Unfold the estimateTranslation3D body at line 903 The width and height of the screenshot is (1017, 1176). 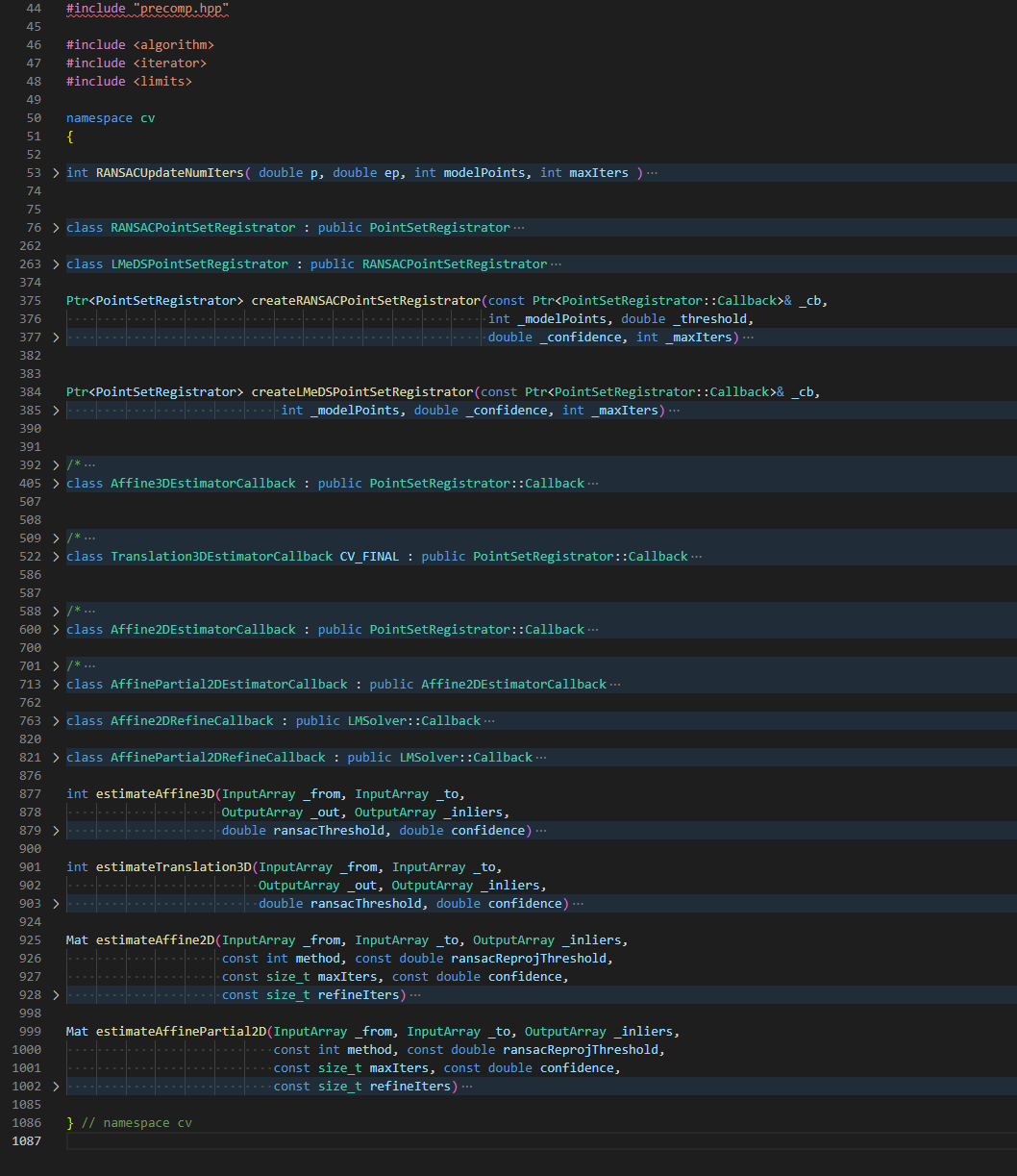click(56, 904)
